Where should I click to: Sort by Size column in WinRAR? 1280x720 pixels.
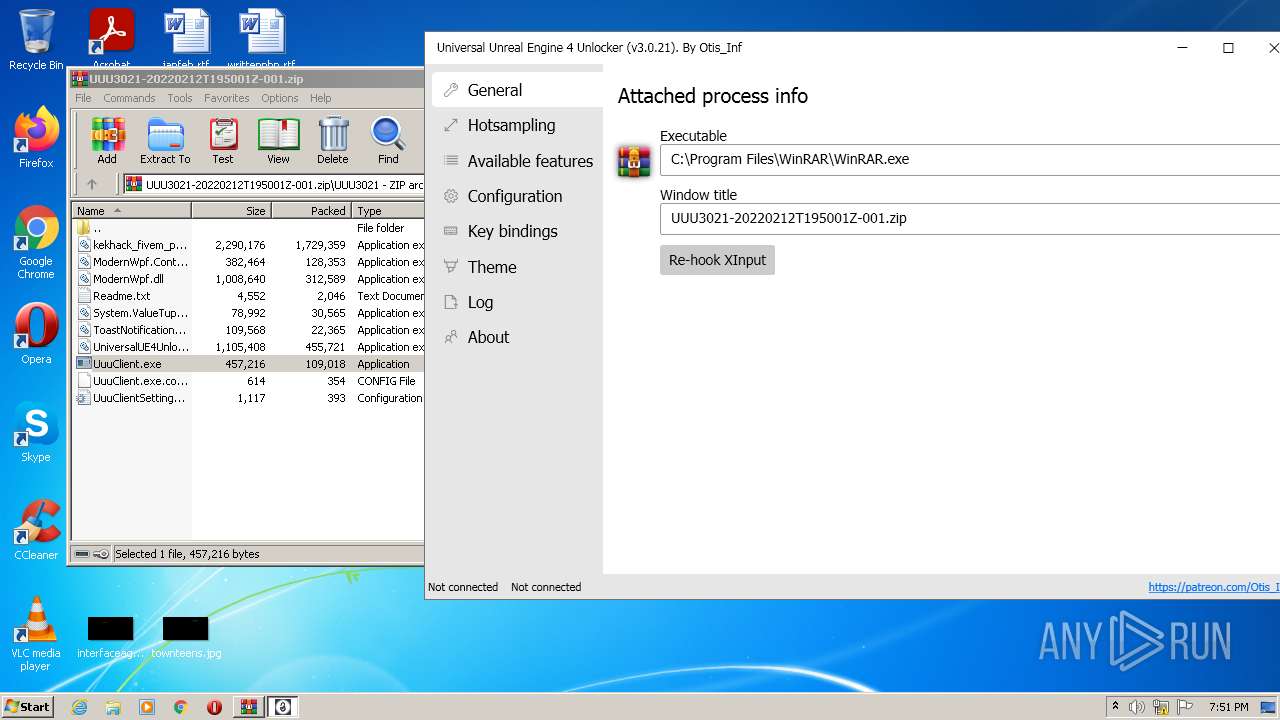point(232,211)
